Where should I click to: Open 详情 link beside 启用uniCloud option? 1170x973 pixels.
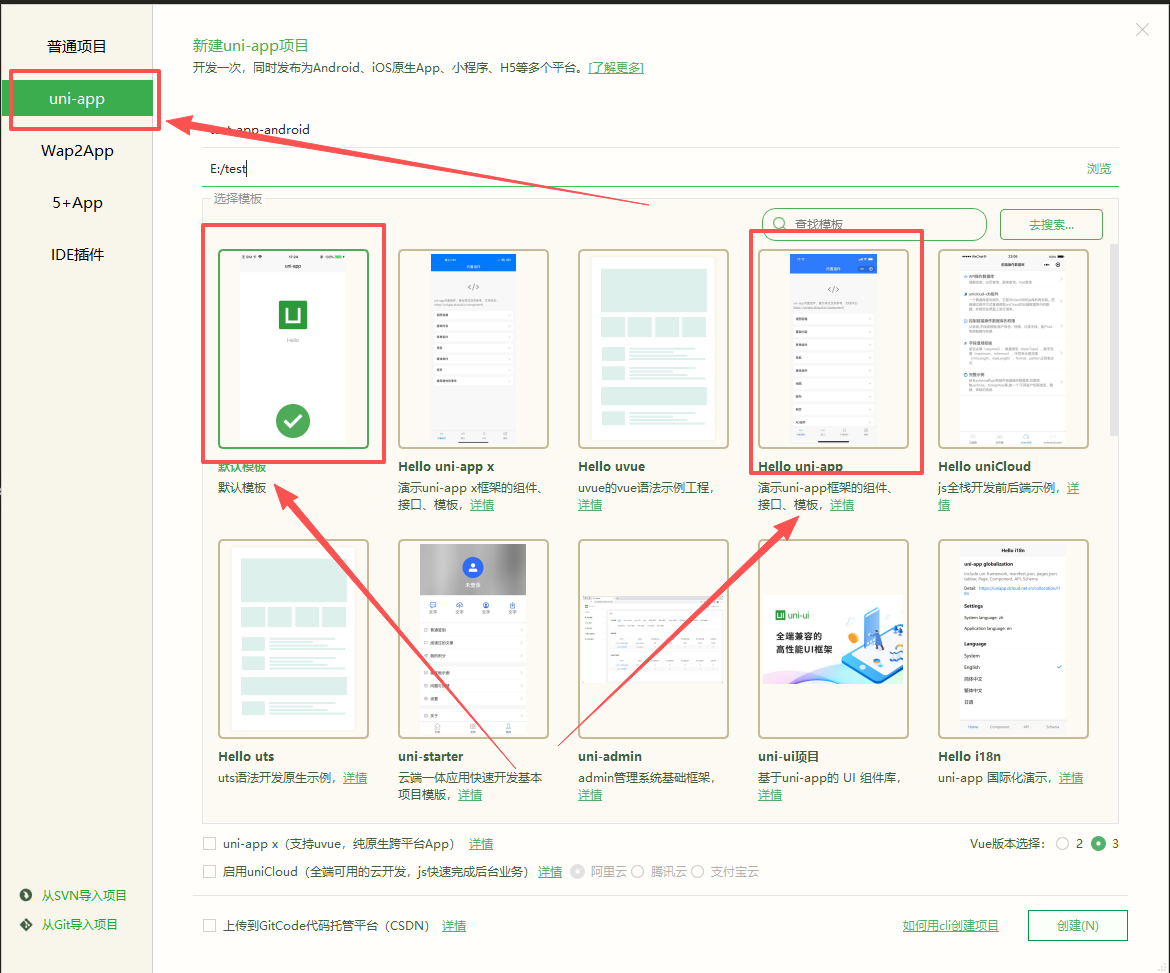pyautogui.click(x=550, y=872)
